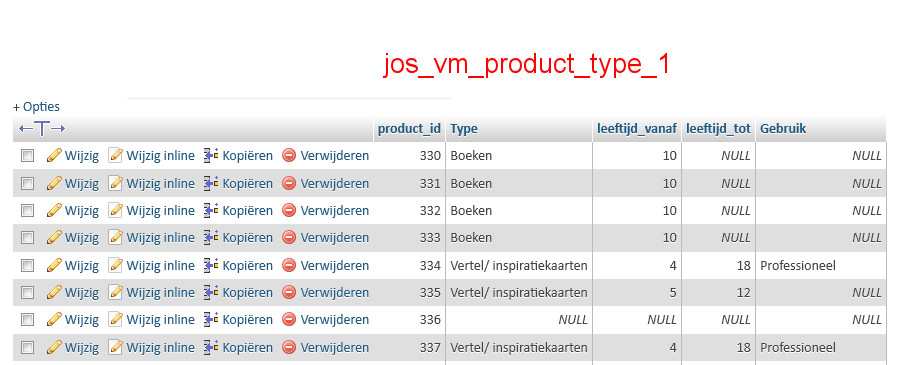Check the box beside product 336
The image size is (915, 365).
pos(27,319)
